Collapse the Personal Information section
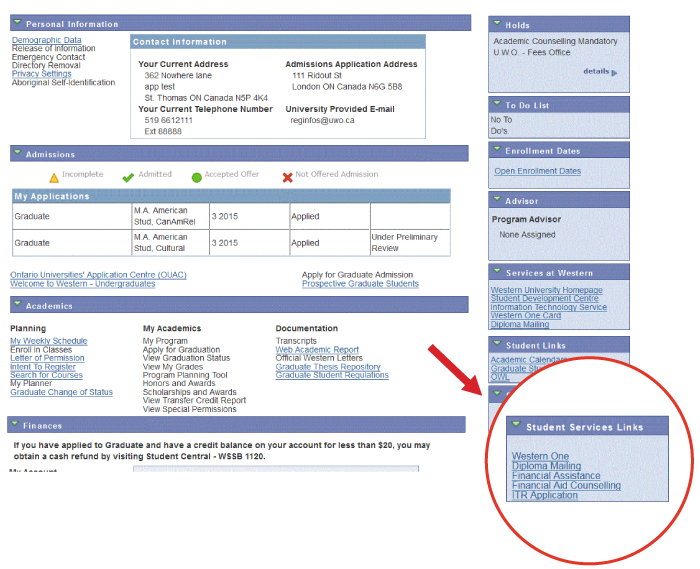Image resolution: width=700 pixels, height=569 pixels. pyautogui.click(x=17, y=21)
